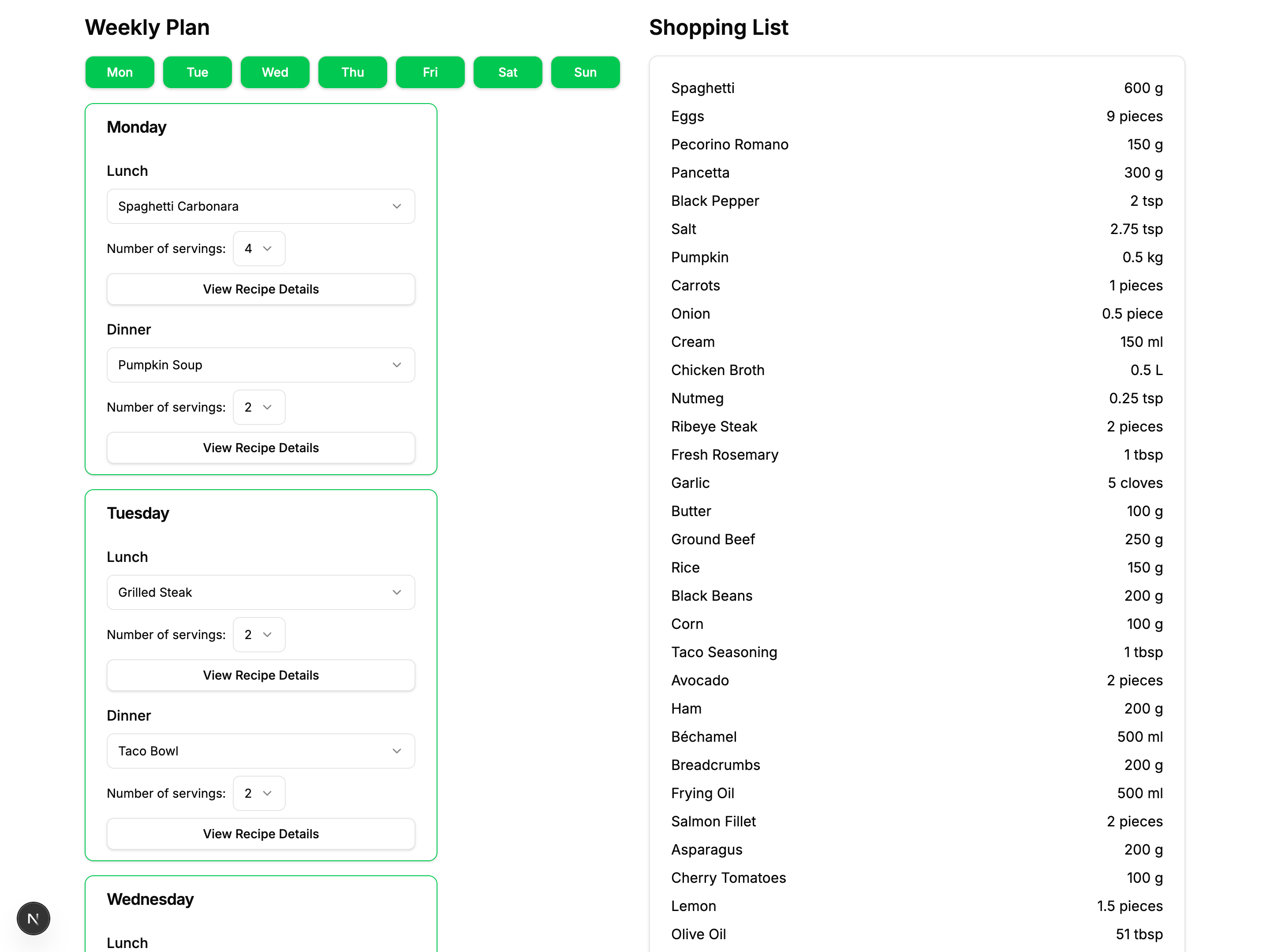Open Tuesday dinner servings dropdown
1270x952 pixels.
point(259,794)
